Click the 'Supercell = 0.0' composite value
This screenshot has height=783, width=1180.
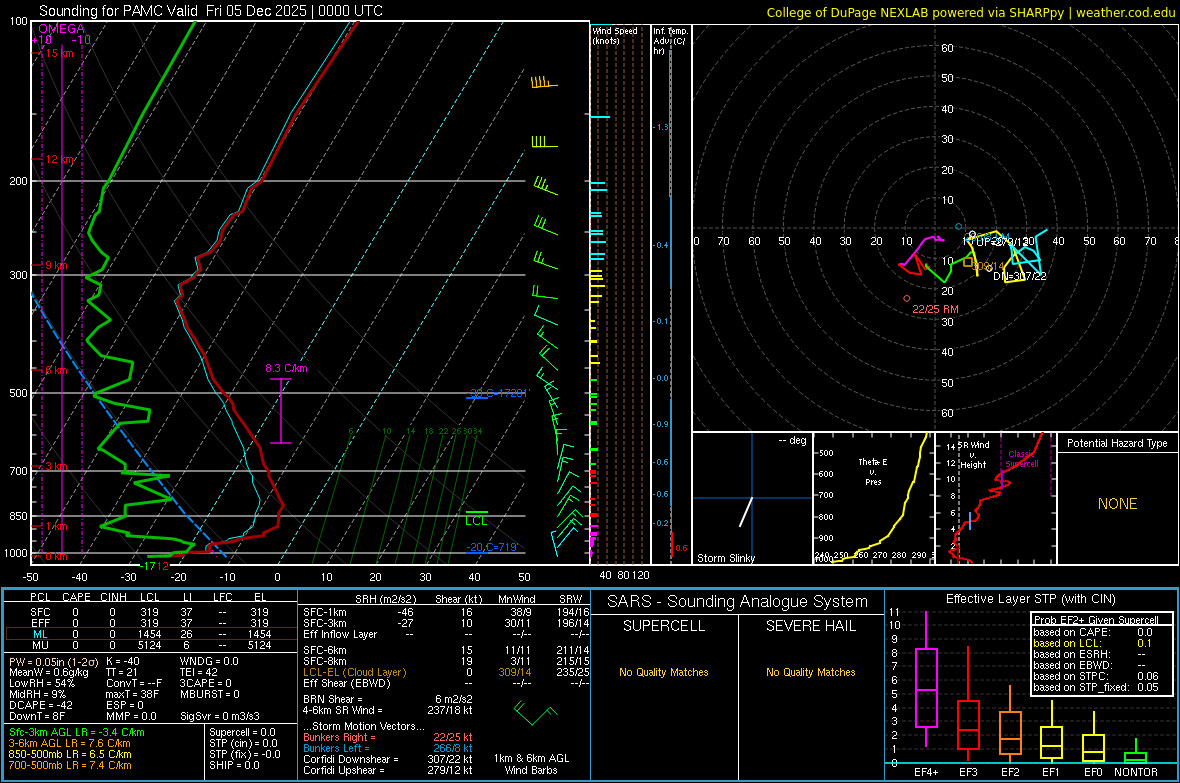tap(242, 732)
